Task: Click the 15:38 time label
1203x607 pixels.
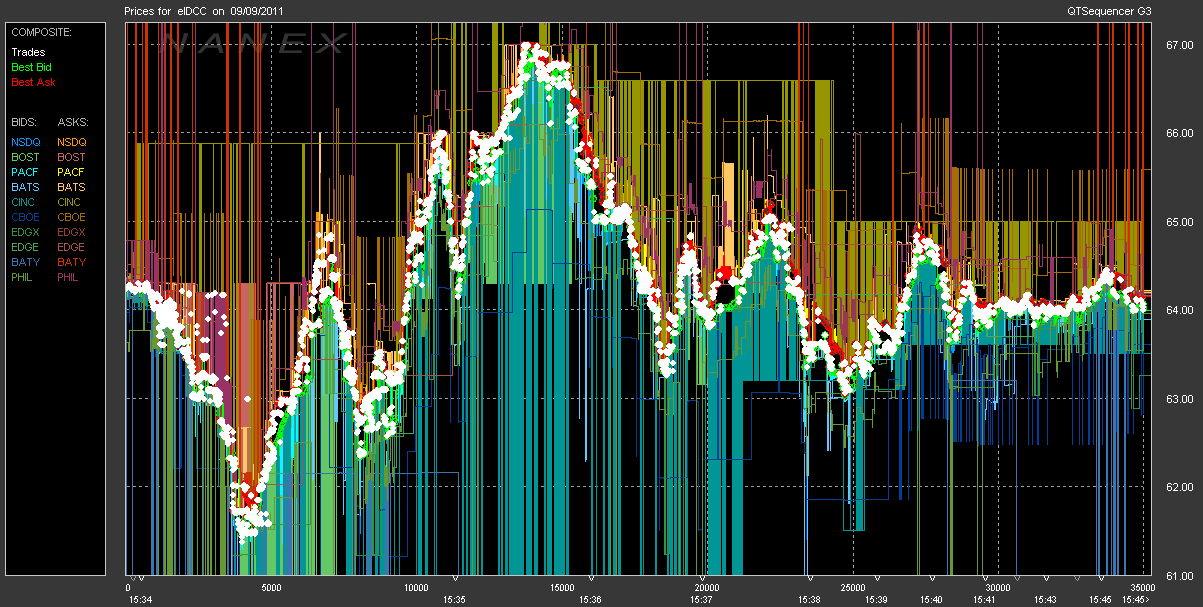Action: [x=809, y=600]
